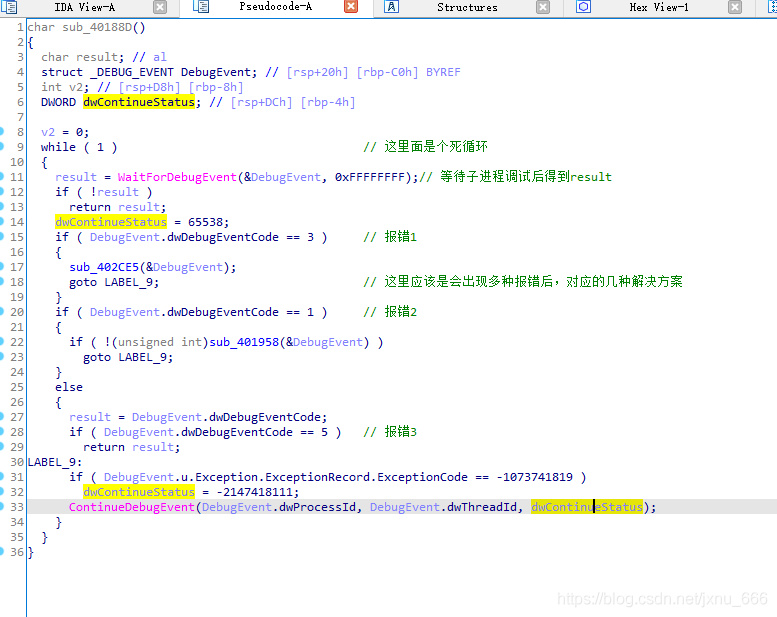777x617 pixels.
Task: Click LABEL_9 in goto on line 23
Action: (x=142, y=357)
